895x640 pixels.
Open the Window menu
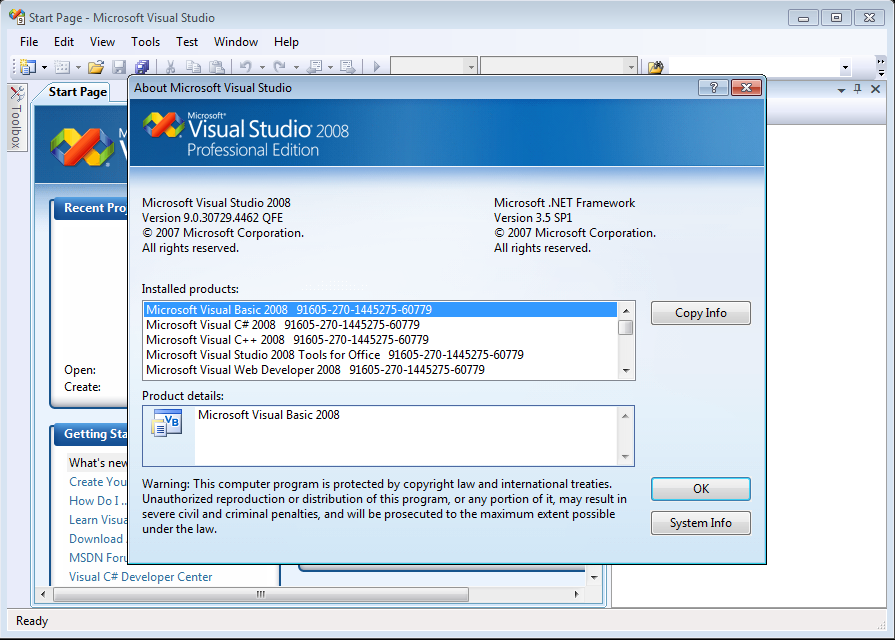click(236, 42)
